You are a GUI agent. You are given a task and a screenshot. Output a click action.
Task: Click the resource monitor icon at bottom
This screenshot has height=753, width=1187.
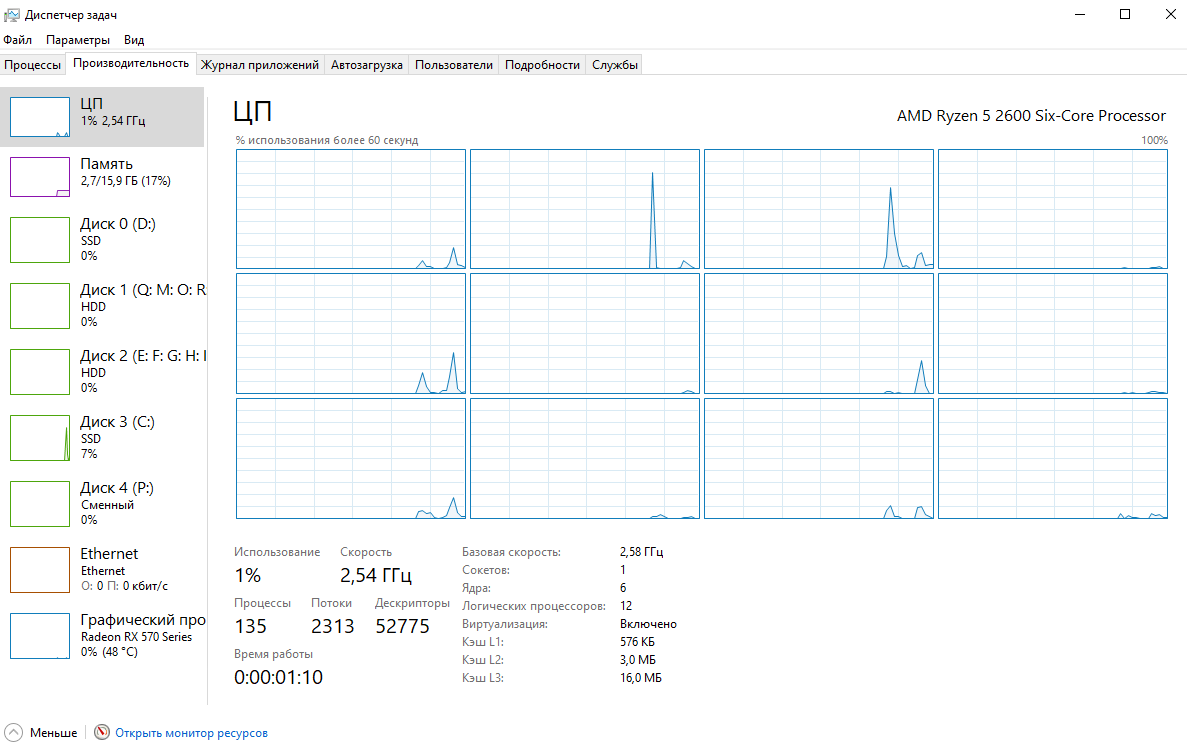pyautogui.click(x=102, y=733)
